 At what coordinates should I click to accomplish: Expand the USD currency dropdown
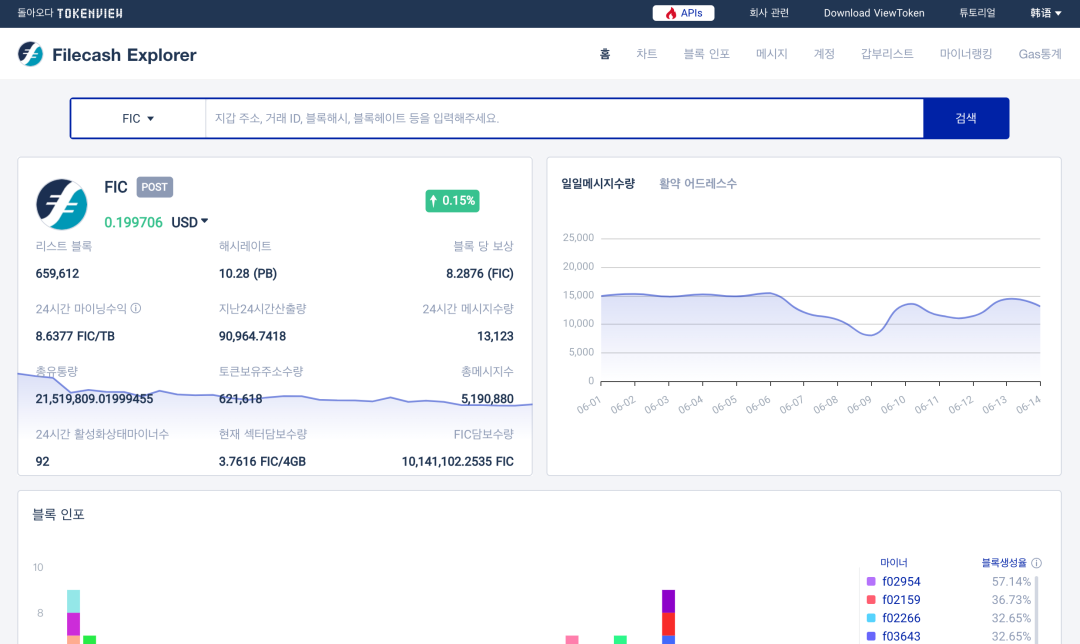click(x=190, y=222)
